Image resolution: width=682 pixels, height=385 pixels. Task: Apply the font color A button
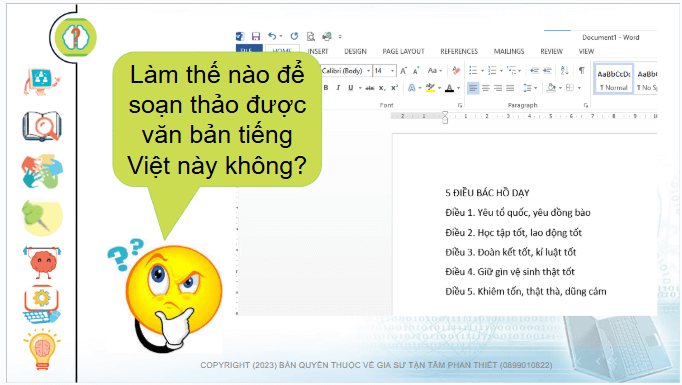(x=450, y=88)
